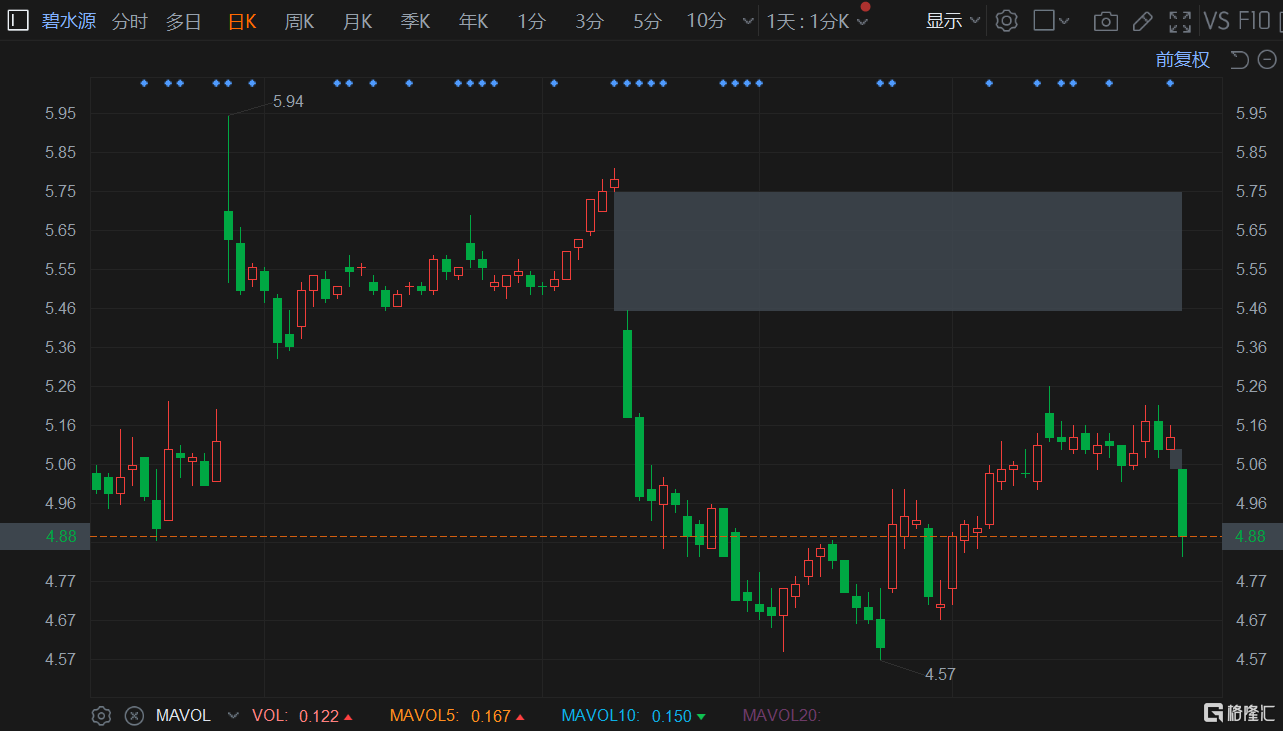Click the MAVOL5: 0.167 value

(456, 716)
